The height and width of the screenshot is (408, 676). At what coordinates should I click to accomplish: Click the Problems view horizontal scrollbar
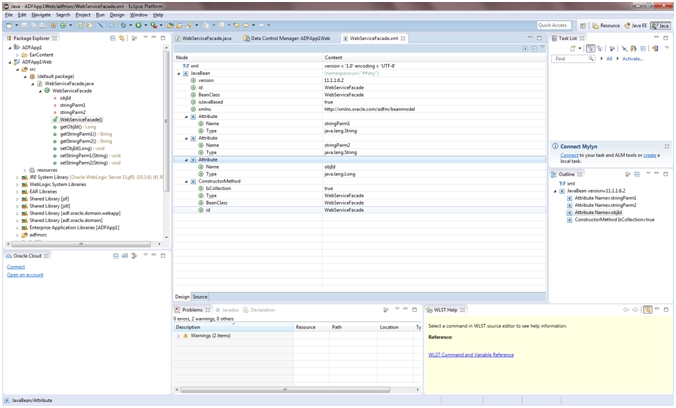pos(285,389)
